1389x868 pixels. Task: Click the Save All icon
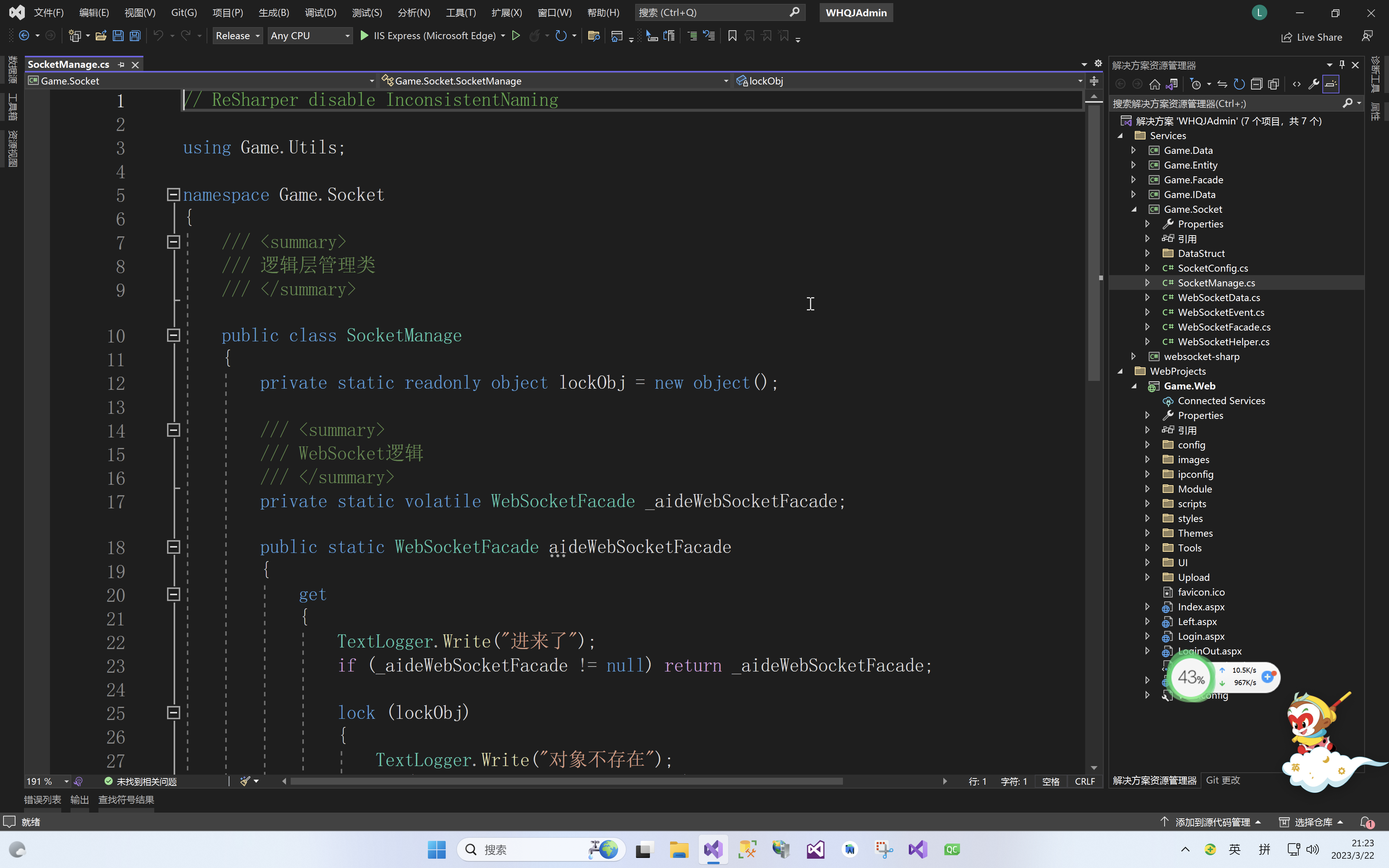click(x=135, y=36)
